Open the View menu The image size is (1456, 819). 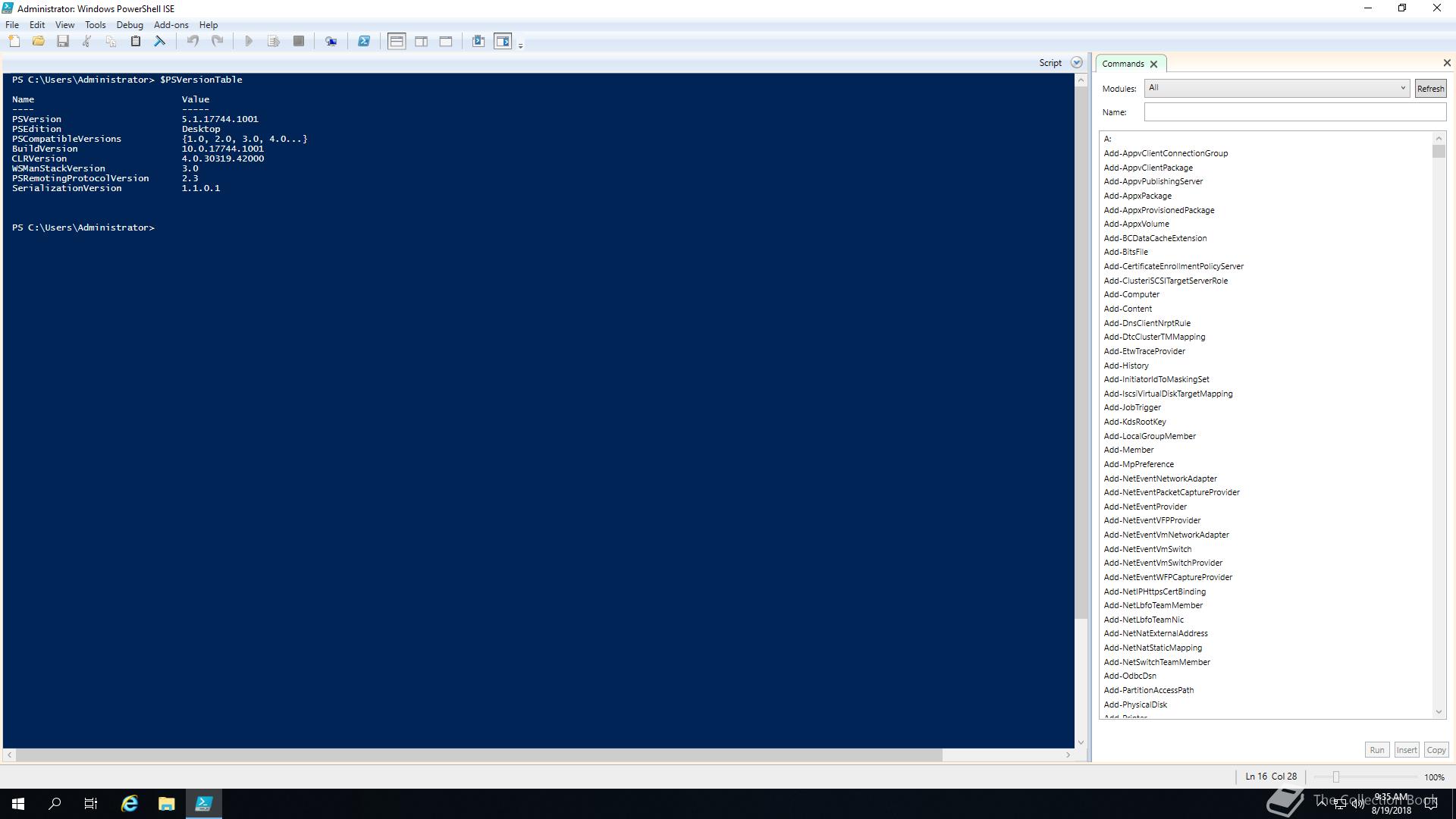(x=64, y=25)
